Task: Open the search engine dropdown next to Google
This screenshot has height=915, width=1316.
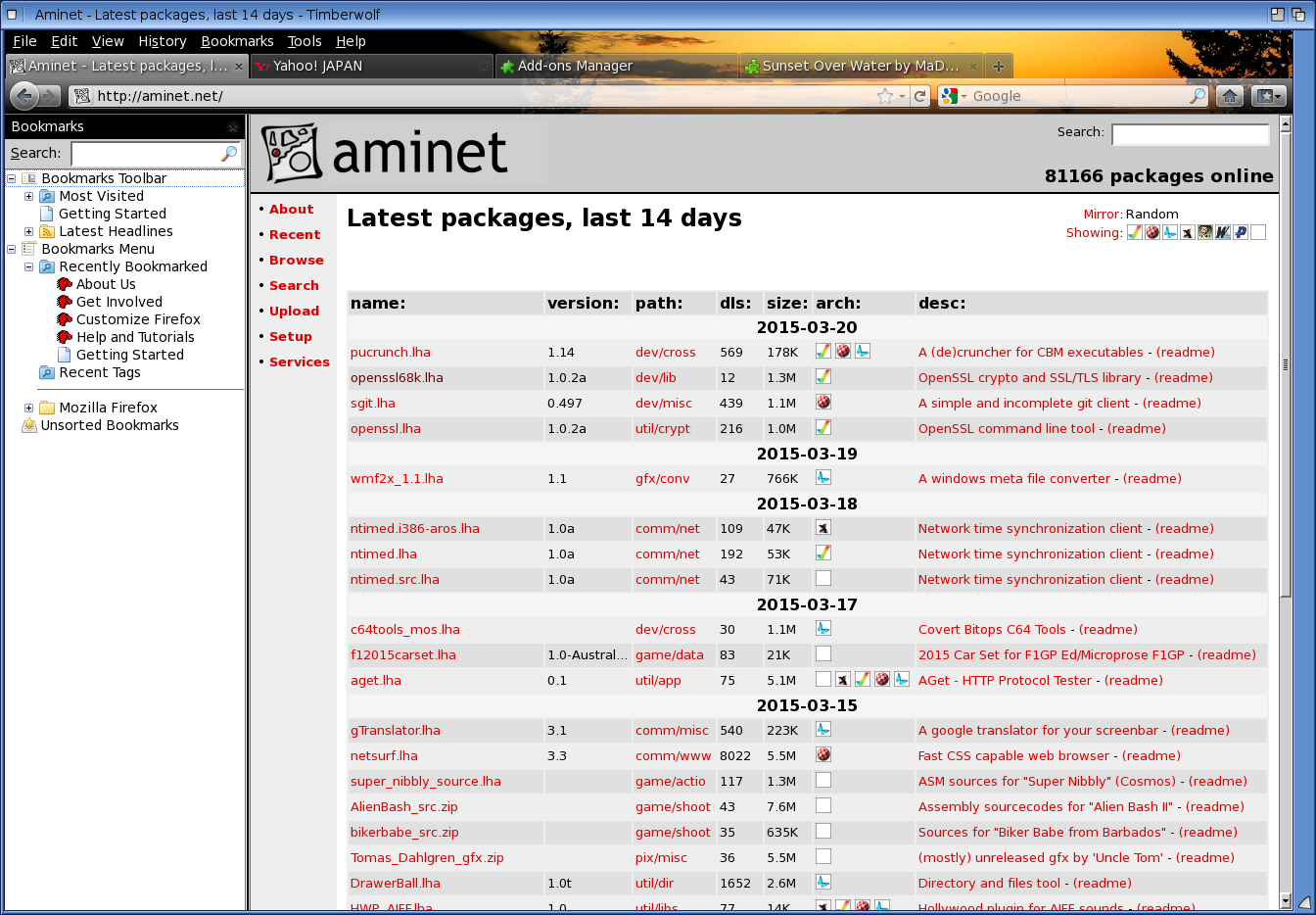Action: [x=964, y=96]
